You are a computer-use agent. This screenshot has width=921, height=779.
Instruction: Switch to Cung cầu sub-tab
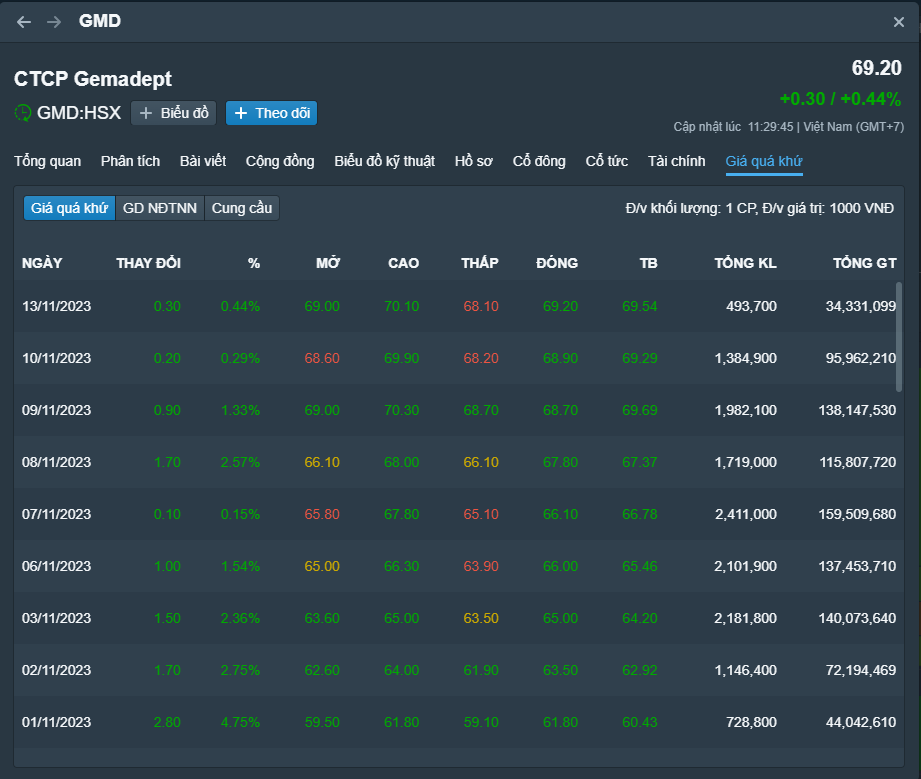point(242,208)
